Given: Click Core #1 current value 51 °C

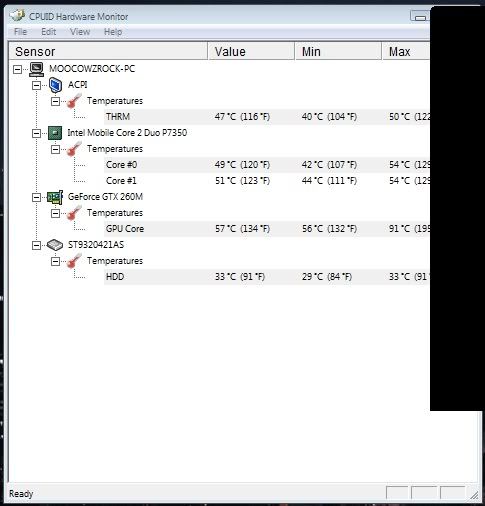Looking at the screenshot, I should coord(242,181).
